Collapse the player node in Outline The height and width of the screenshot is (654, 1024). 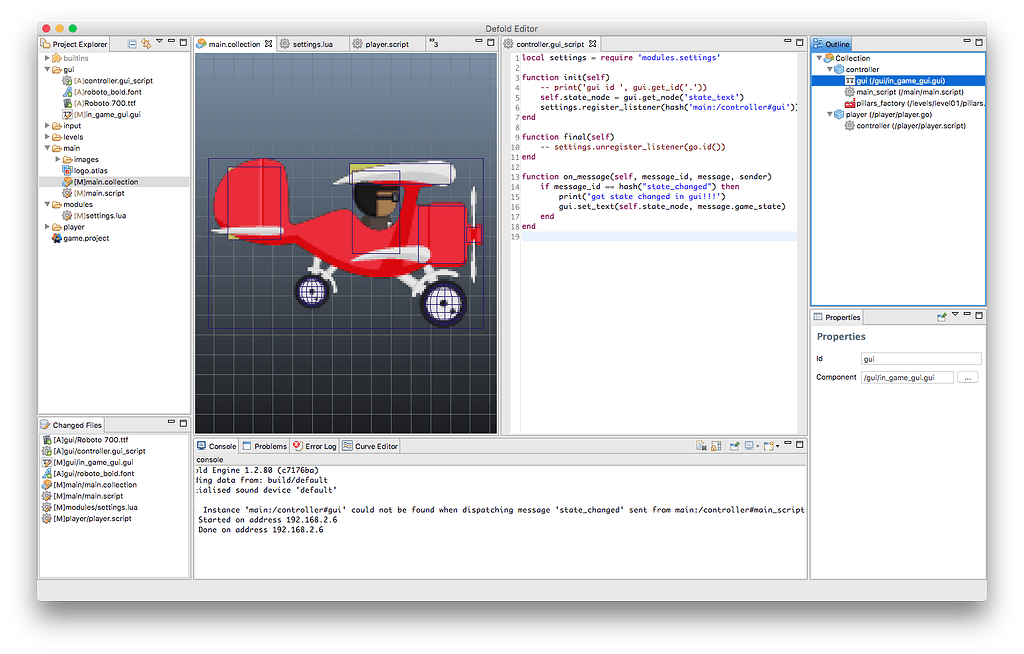[x=830, y=114]
